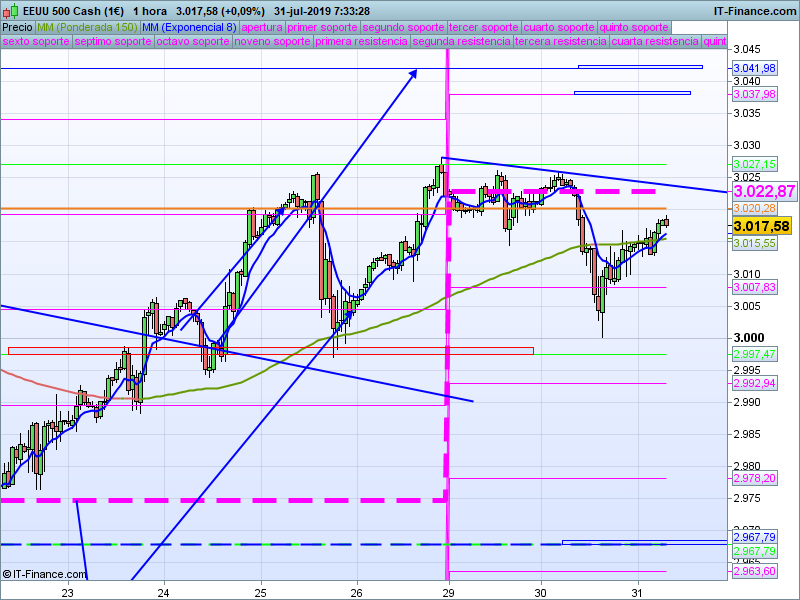Screen dimensions: 800x600
Task: Click the green 3.027,15 price level tag
Action: pyautogui.click(x=754, y=164)
